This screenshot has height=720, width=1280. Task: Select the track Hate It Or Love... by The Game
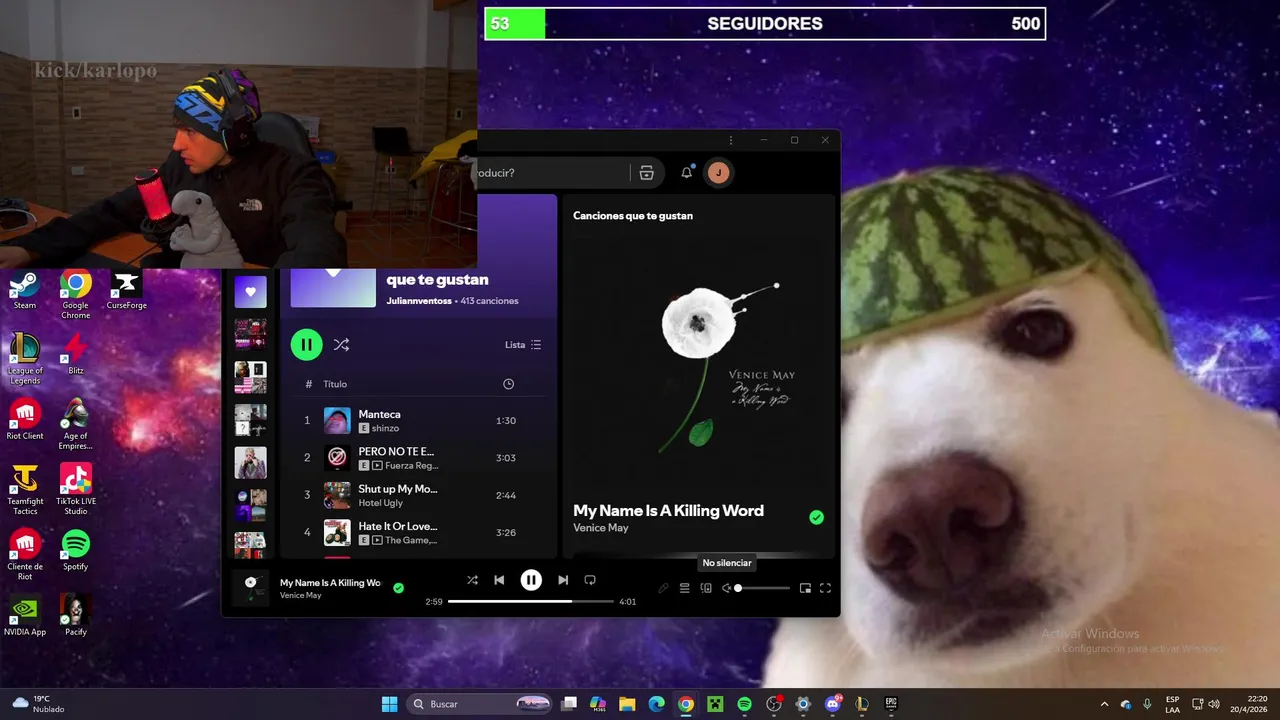click(x=418, y=532)
